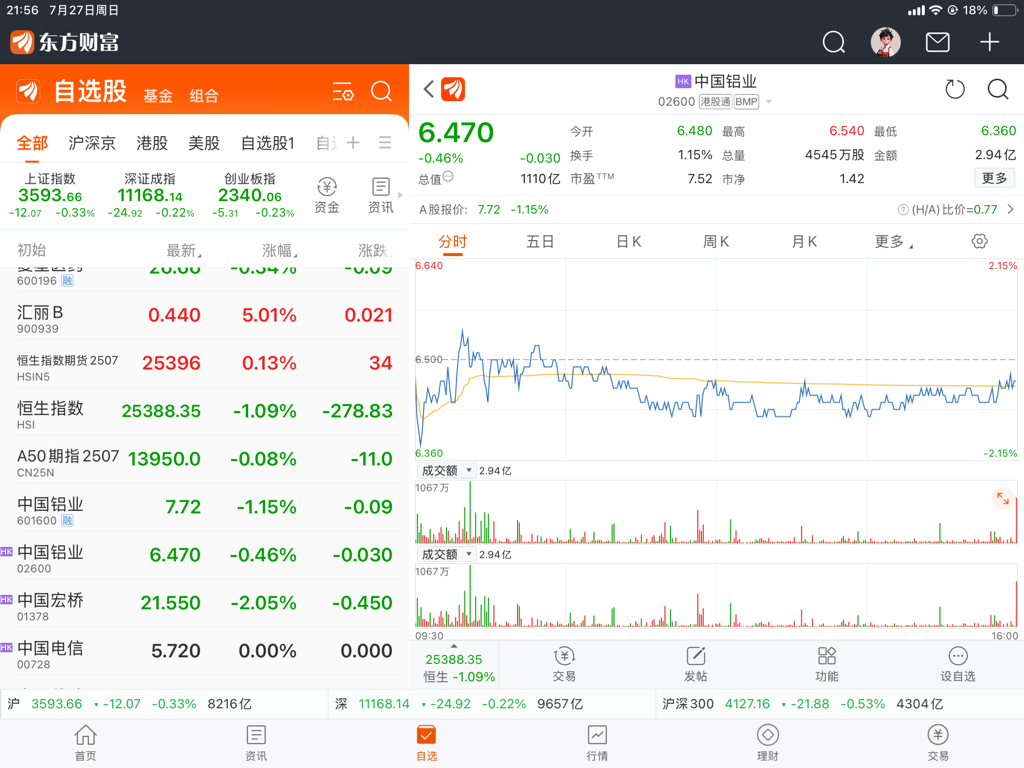Expand the 更多 chart period dropdown

(x=893, y=242)
